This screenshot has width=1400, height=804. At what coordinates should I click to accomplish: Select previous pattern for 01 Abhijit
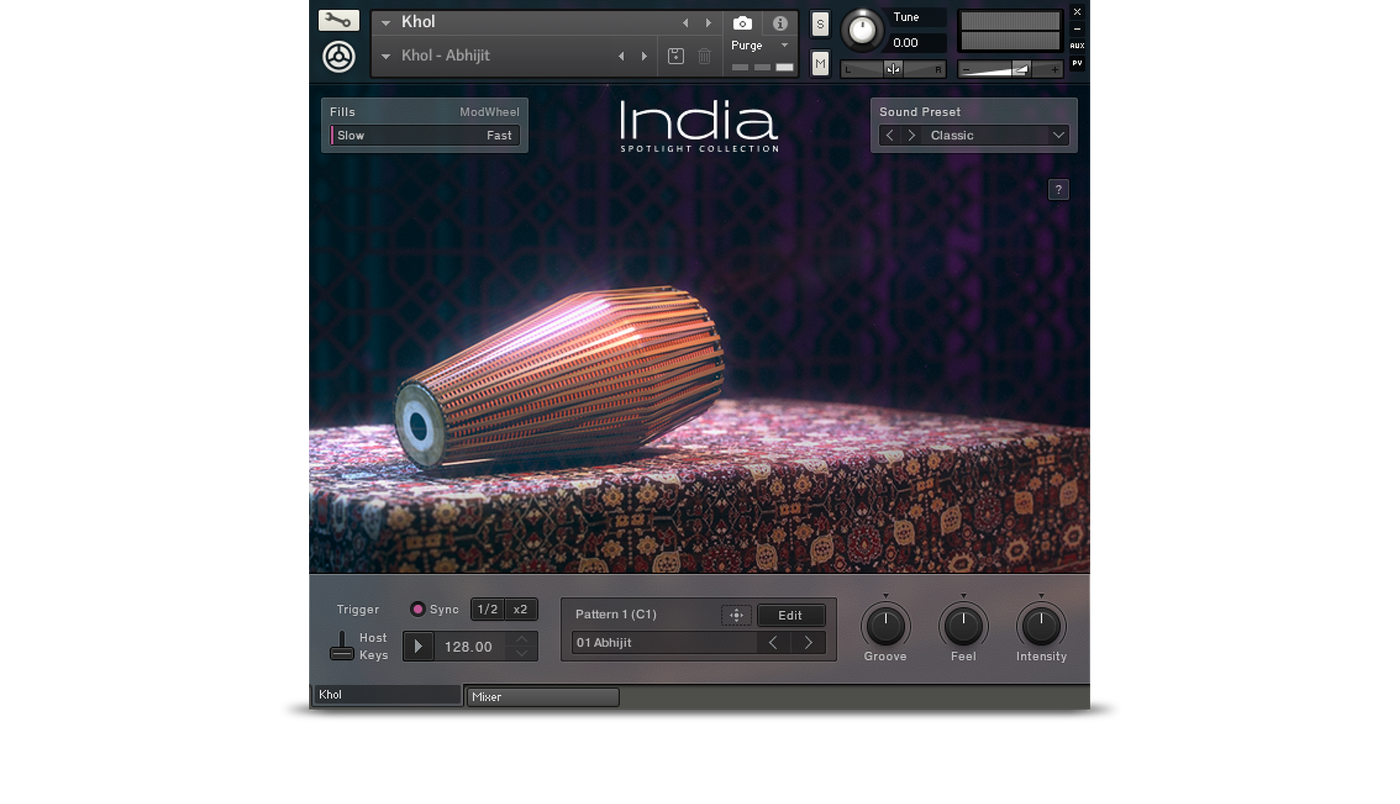tap(773, 643)
